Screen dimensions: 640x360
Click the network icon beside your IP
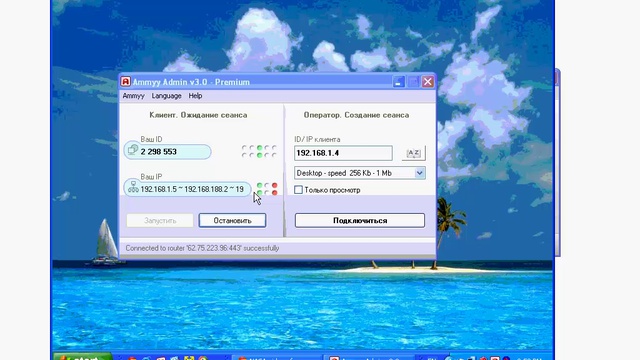coord(133,187)
